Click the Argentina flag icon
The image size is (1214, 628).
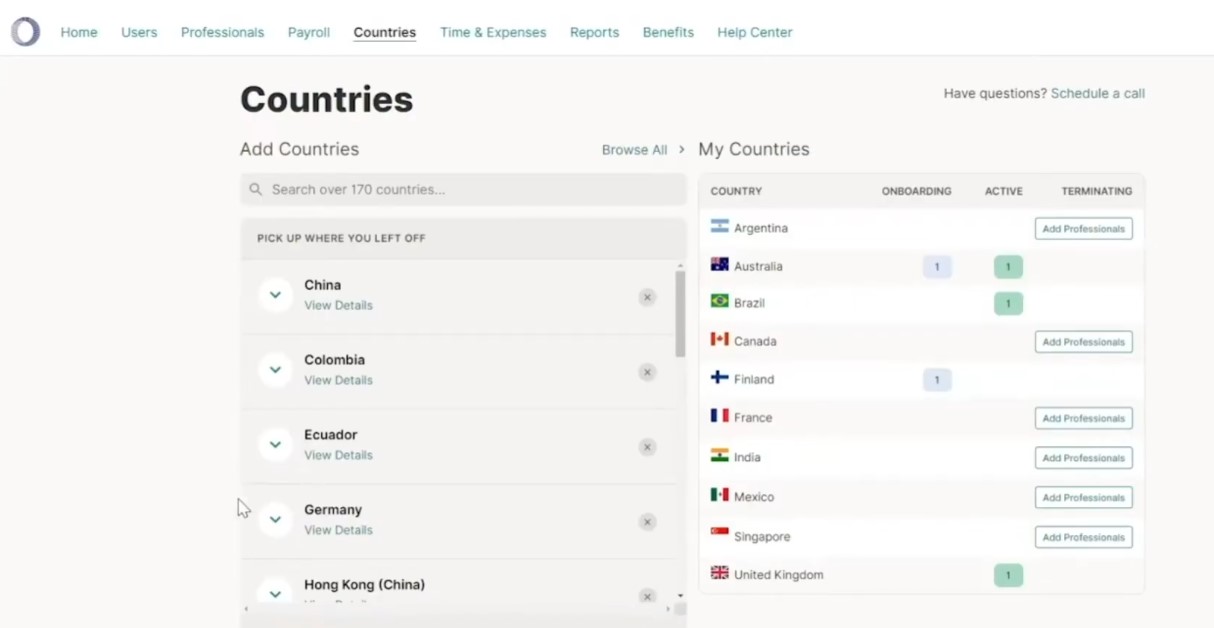tap(719, 227)
